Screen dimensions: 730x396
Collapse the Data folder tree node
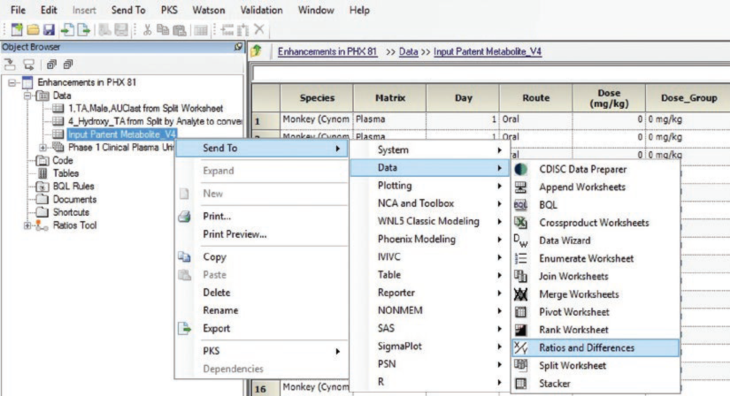pyautogui.click(x=27, y=96)
